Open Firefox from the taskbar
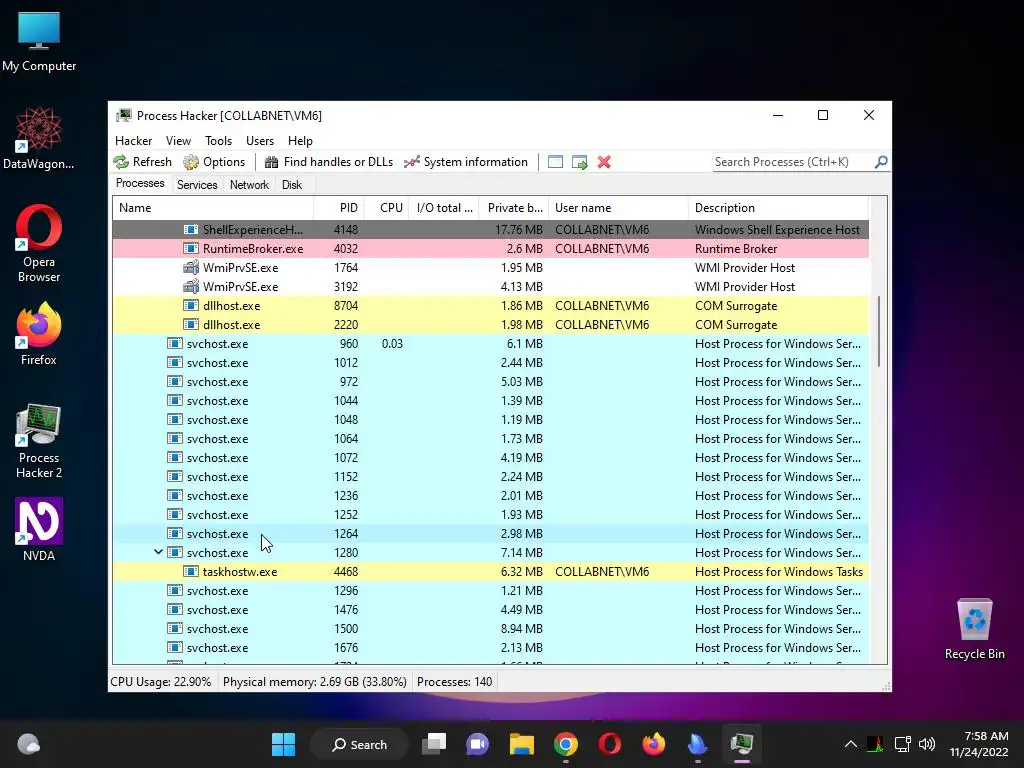This screenshot has width=1024, height=768. click(653, 744)
